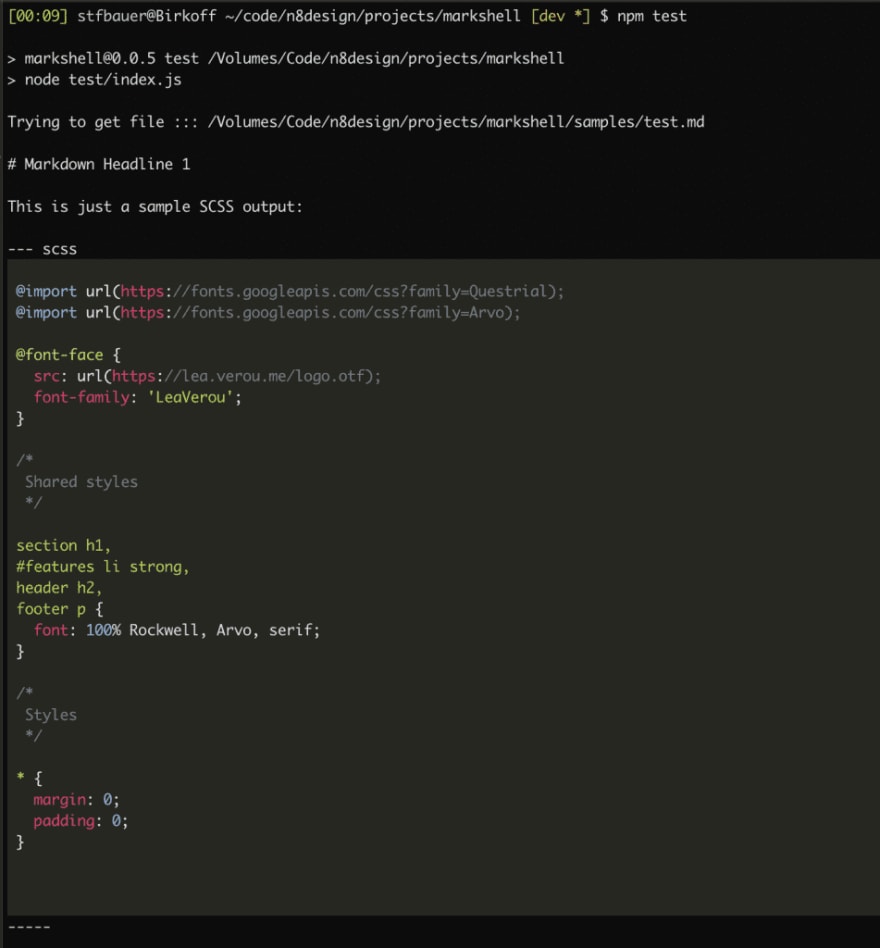Click the '--- scss' code fence marker
The height and width of the screenshot is (948, 880).
tap(42, 249)
